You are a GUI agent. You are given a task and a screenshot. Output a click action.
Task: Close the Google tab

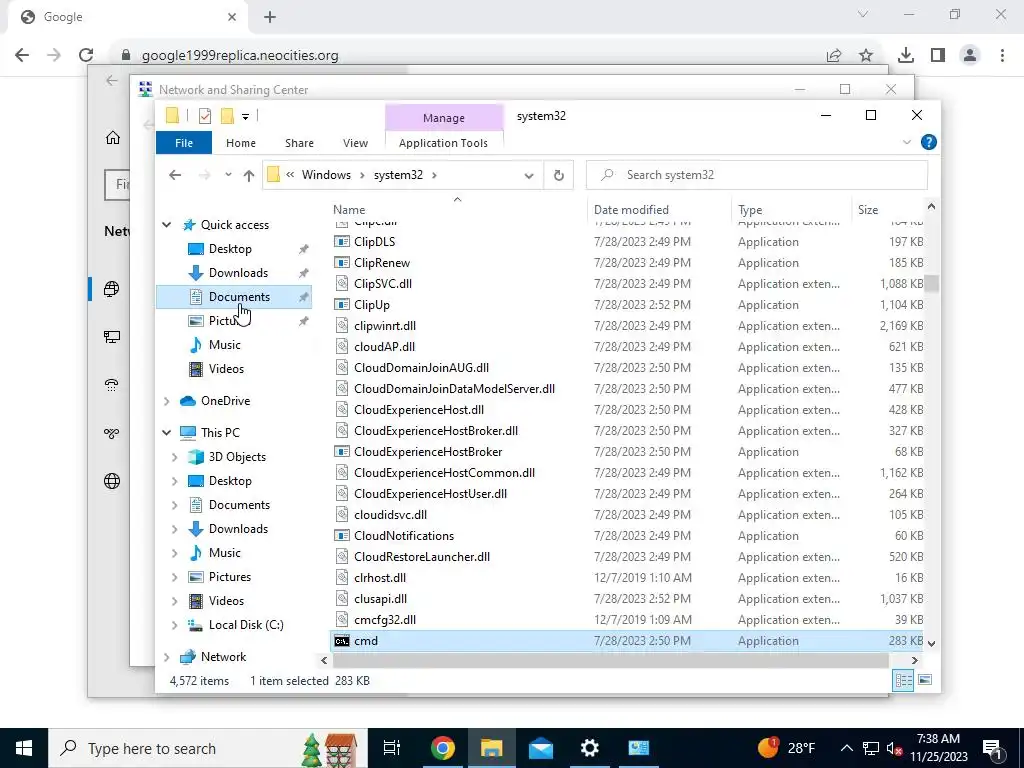click(232, 17)
